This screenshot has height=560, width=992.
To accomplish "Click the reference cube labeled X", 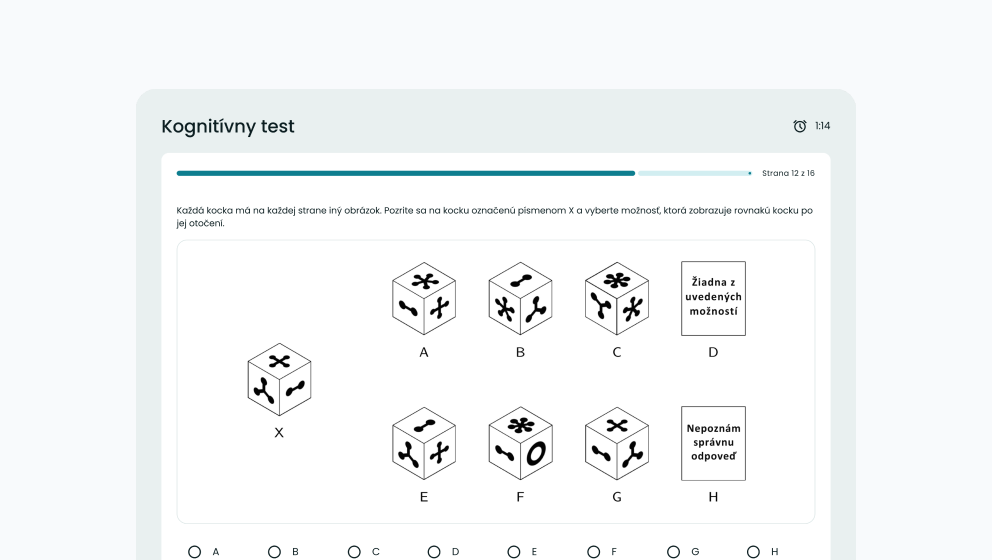I will coord(279,380).
